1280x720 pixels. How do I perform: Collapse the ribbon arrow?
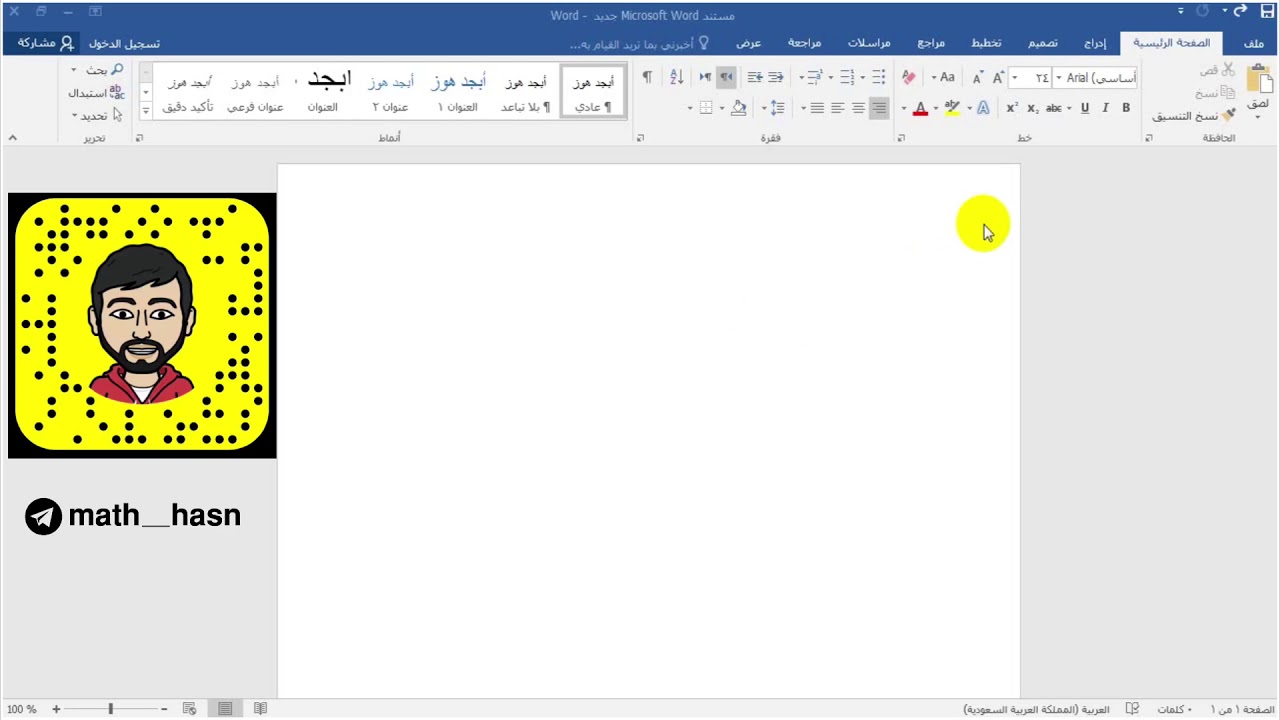click(12, 138)
